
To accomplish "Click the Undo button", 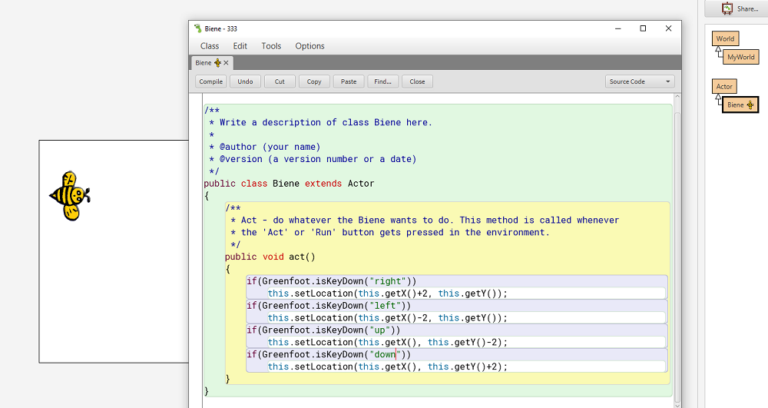I will [245, 81].
